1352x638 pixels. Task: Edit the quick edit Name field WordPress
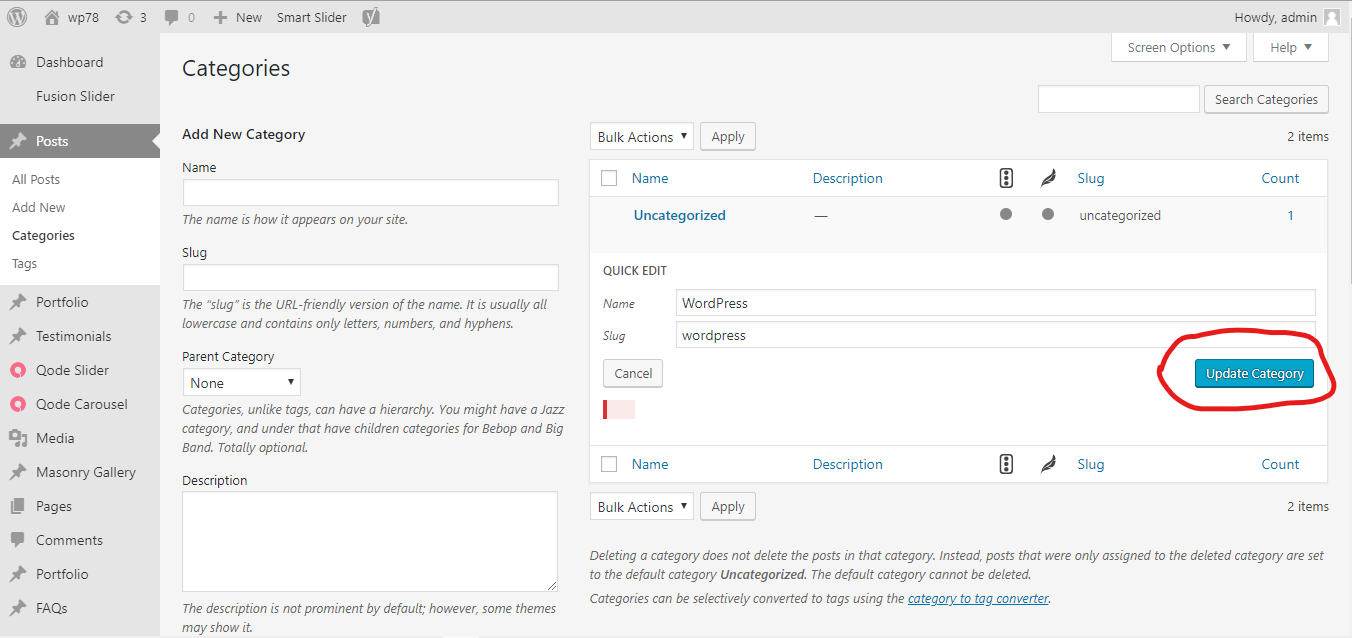996,303
